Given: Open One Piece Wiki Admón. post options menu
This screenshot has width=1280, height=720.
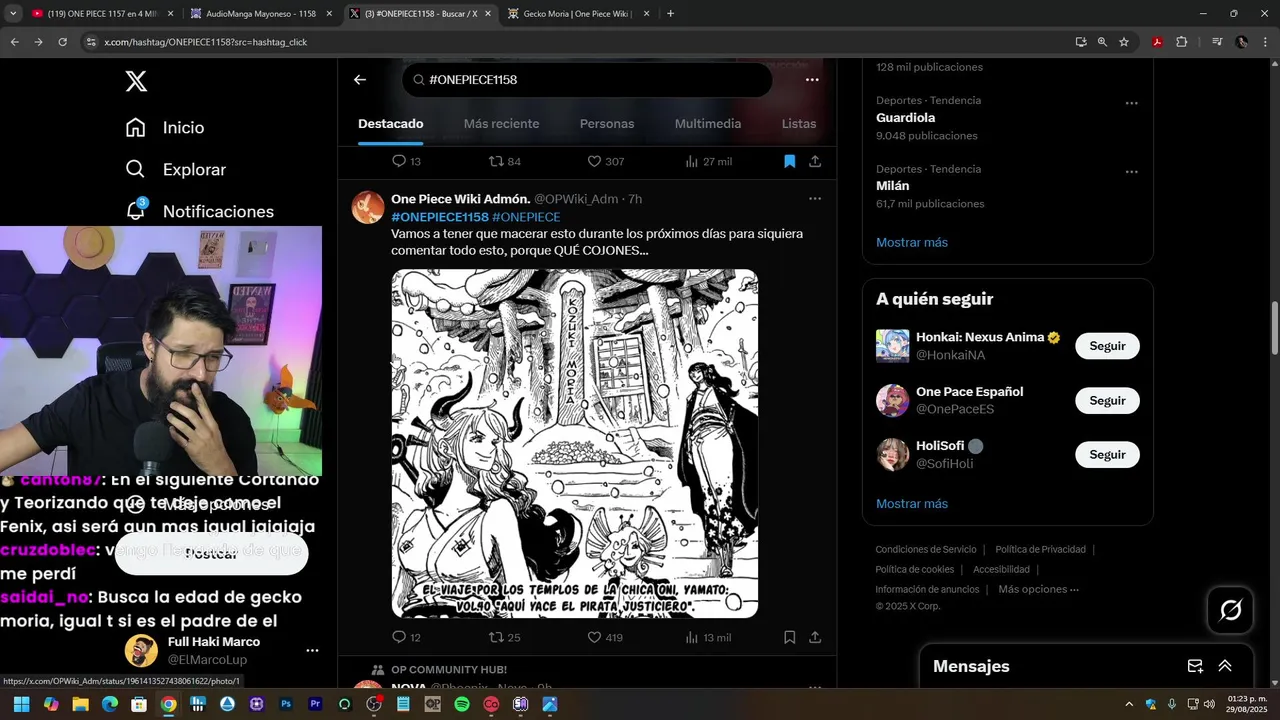Looking at the screenshot, I should (815, 199).
